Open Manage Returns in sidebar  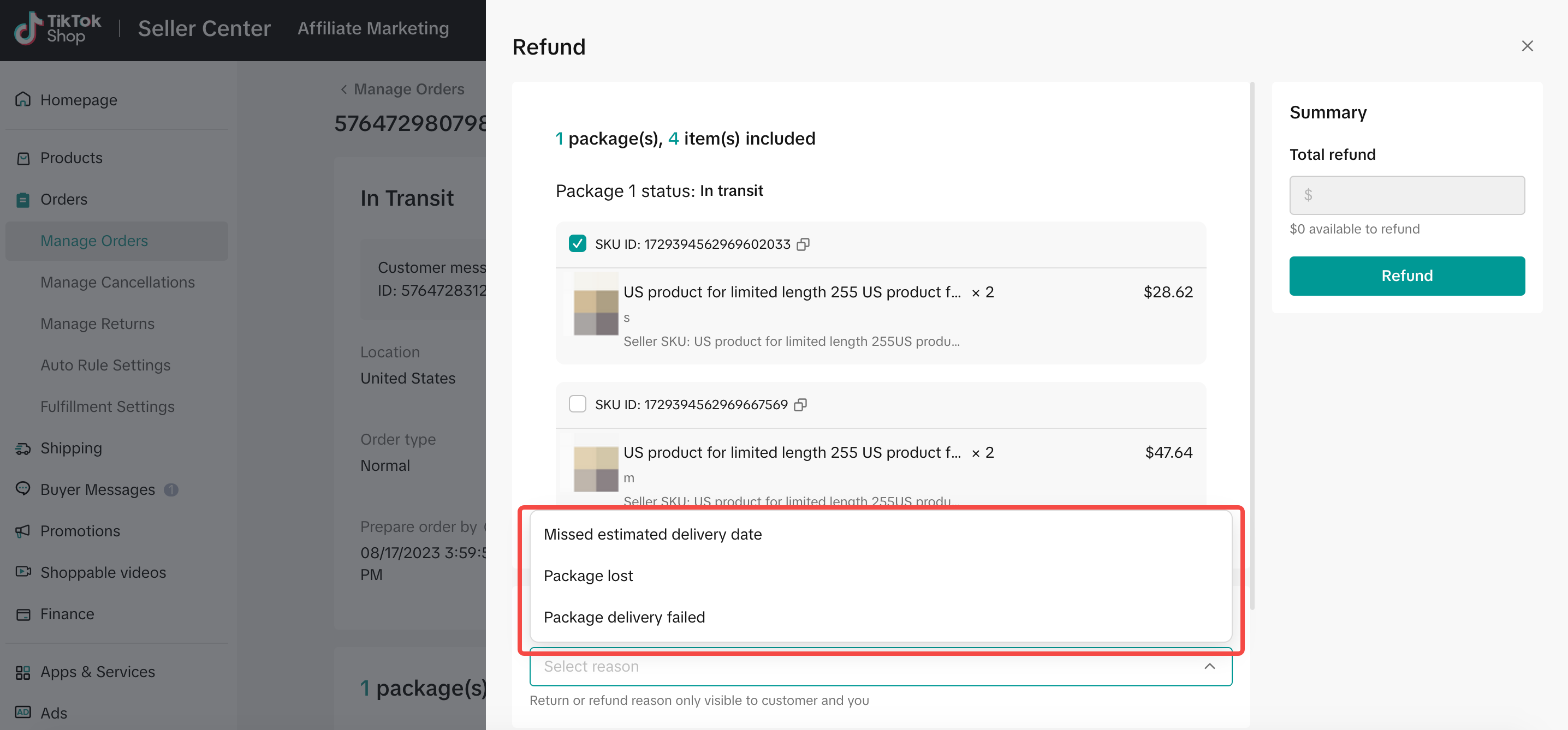pos(97,324)
